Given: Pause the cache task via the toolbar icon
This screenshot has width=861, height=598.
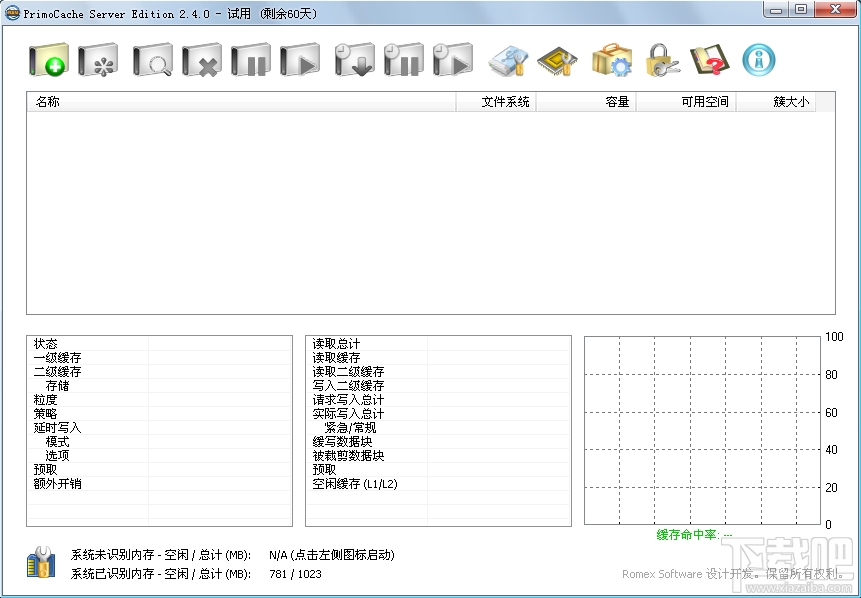Looking at the screenshot, I should (x=251, y=59).
